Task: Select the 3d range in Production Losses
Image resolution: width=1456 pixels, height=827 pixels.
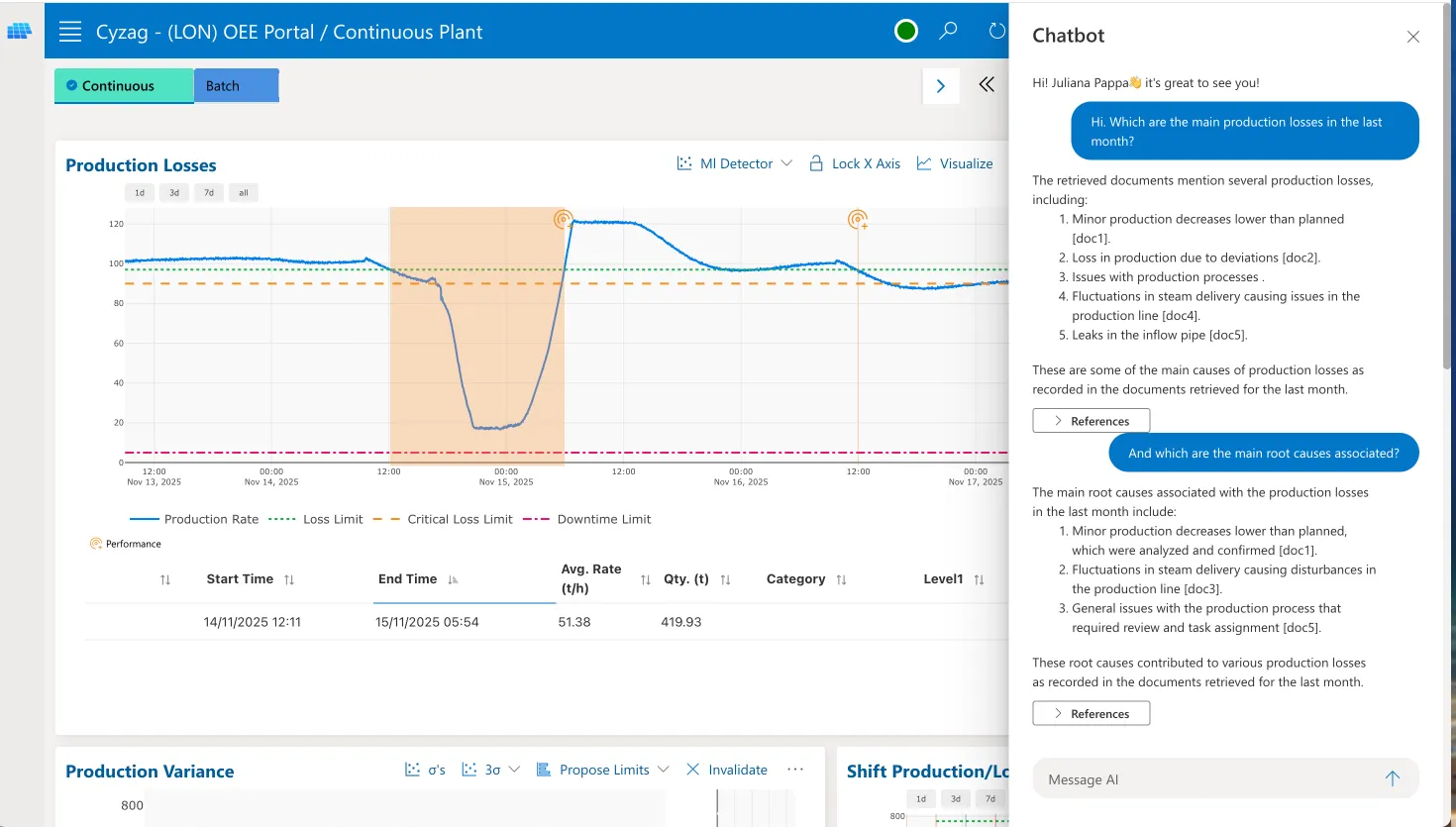Action: (174, 193)
